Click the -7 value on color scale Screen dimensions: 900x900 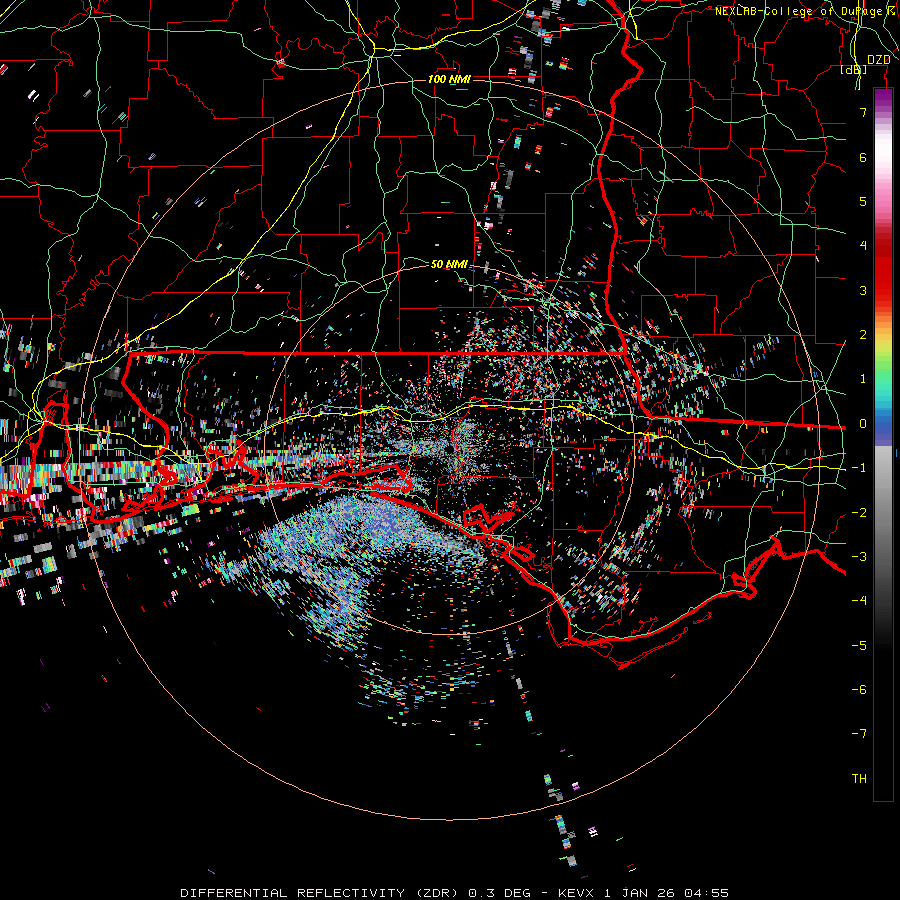coord(859,734)
